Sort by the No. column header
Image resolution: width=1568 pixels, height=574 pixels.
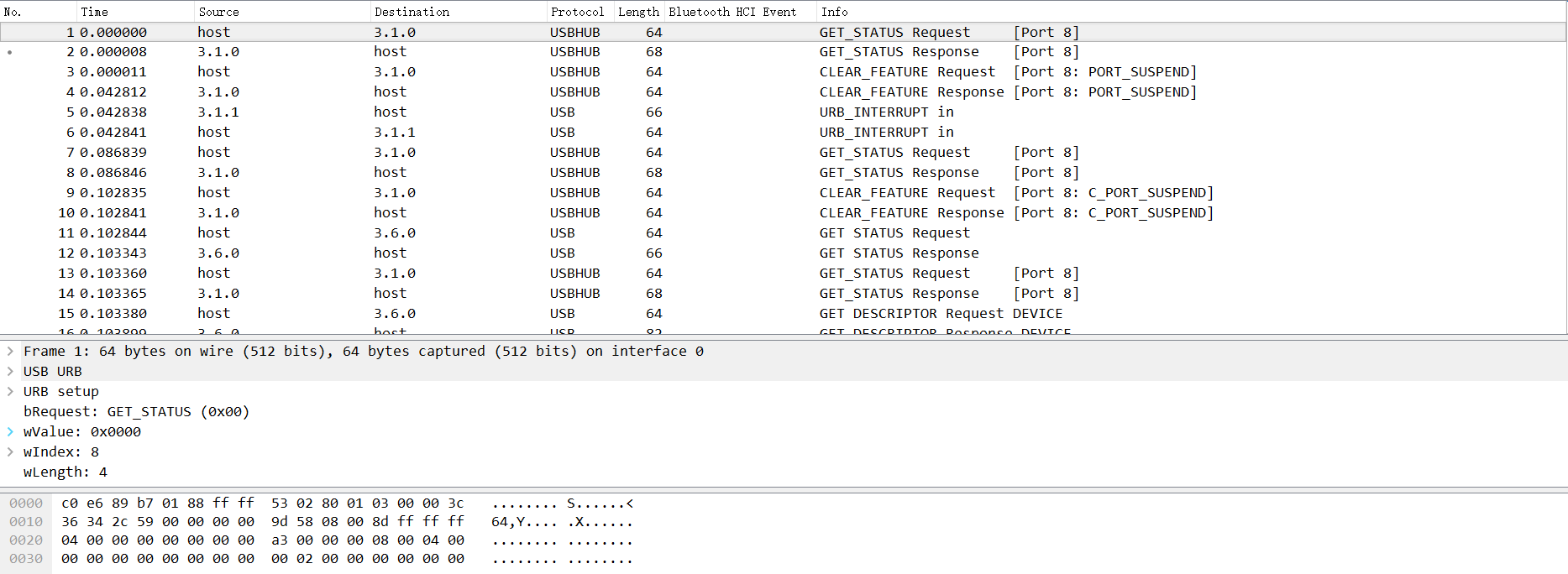tap(13, 12)
